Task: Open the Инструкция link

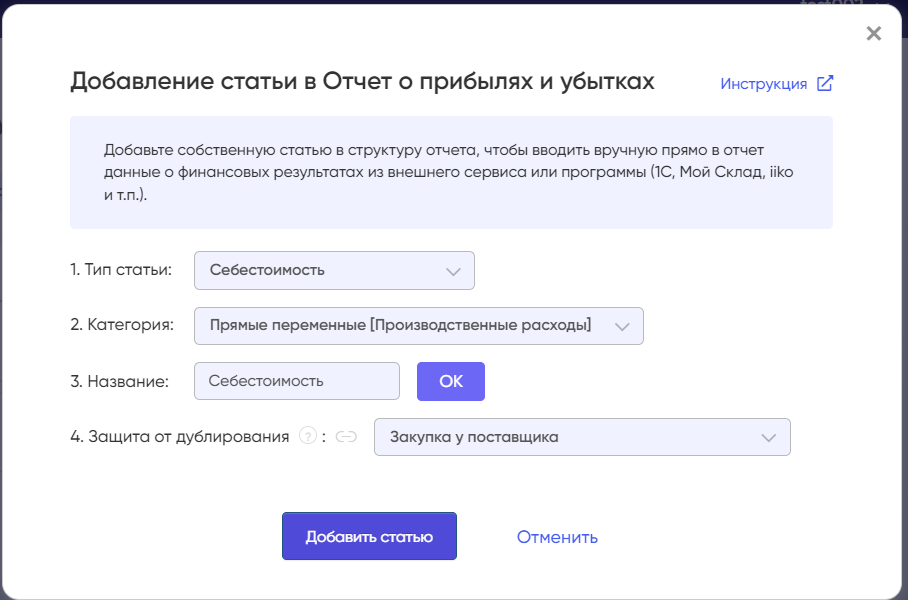Action: tap(763, 84)
